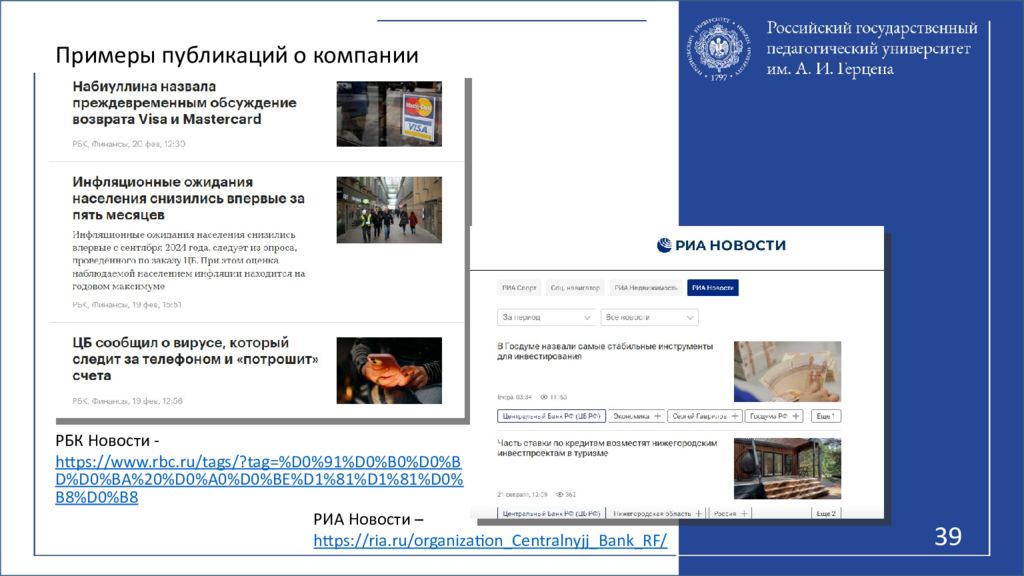Open the ria.ru Centralnyjj Bank RF link
Image resolution: width=1024 pixels, height=576 pixels.
(490, 541)
